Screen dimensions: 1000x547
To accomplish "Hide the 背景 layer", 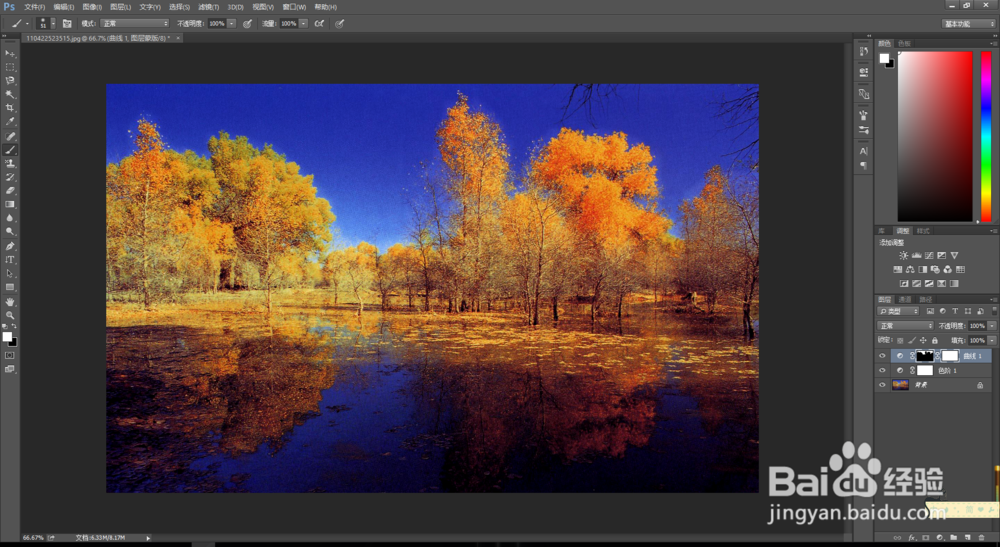I will 882,385.
